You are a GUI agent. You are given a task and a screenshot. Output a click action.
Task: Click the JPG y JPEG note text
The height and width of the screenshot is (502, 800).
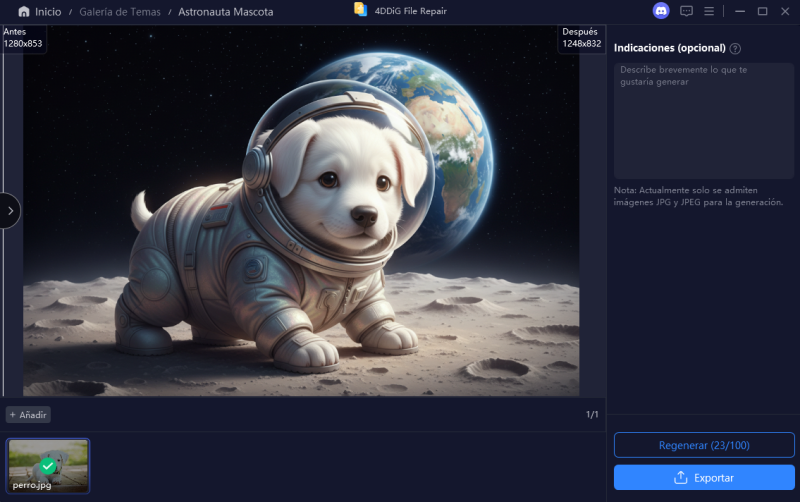[x=698, y=196]
